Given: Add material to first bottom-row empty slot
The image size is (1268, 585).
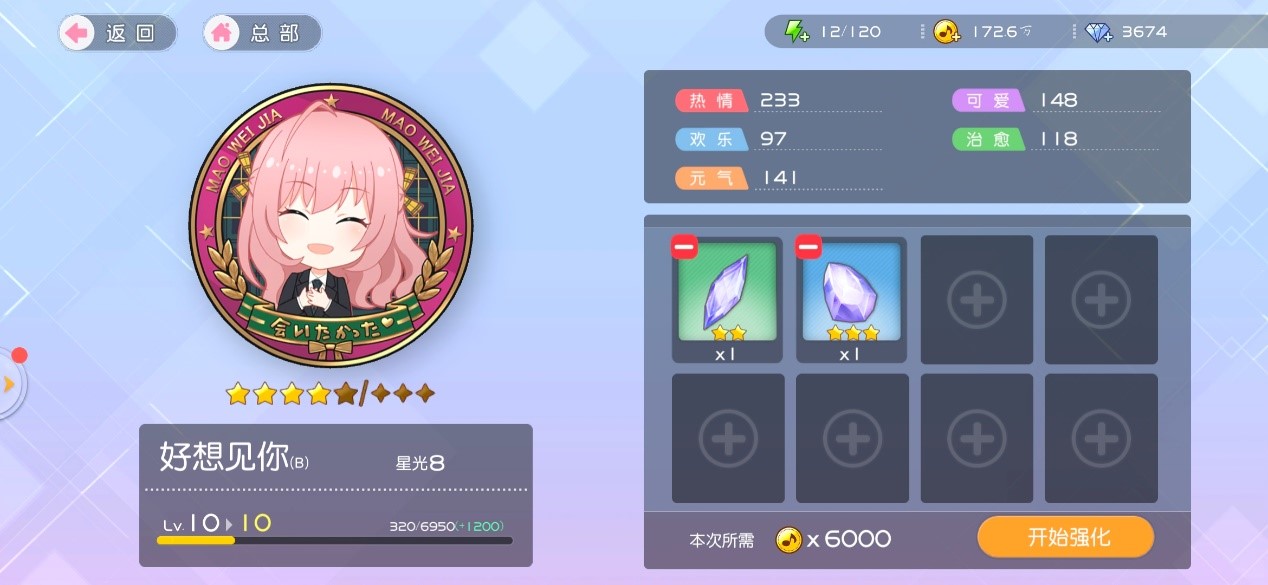Looking at the screenshot, I should click(728, 438).
